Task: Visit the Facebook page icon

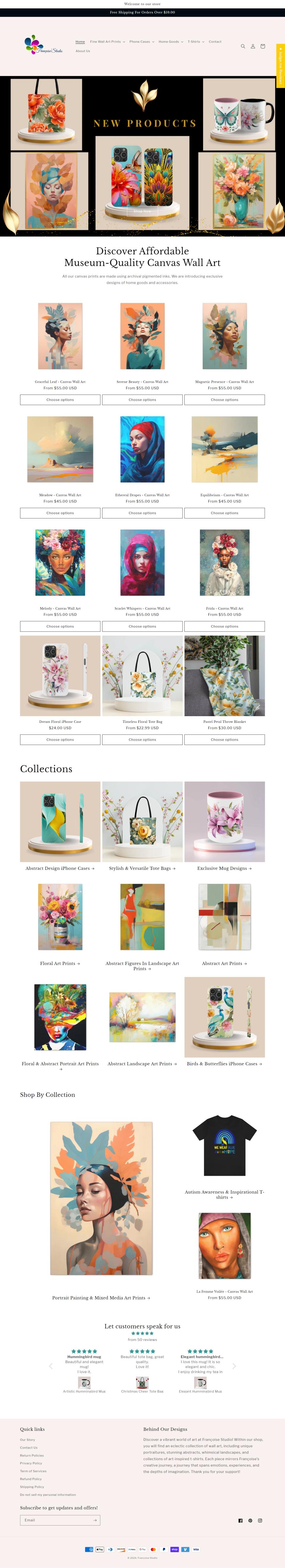Action: (241, 1520)
